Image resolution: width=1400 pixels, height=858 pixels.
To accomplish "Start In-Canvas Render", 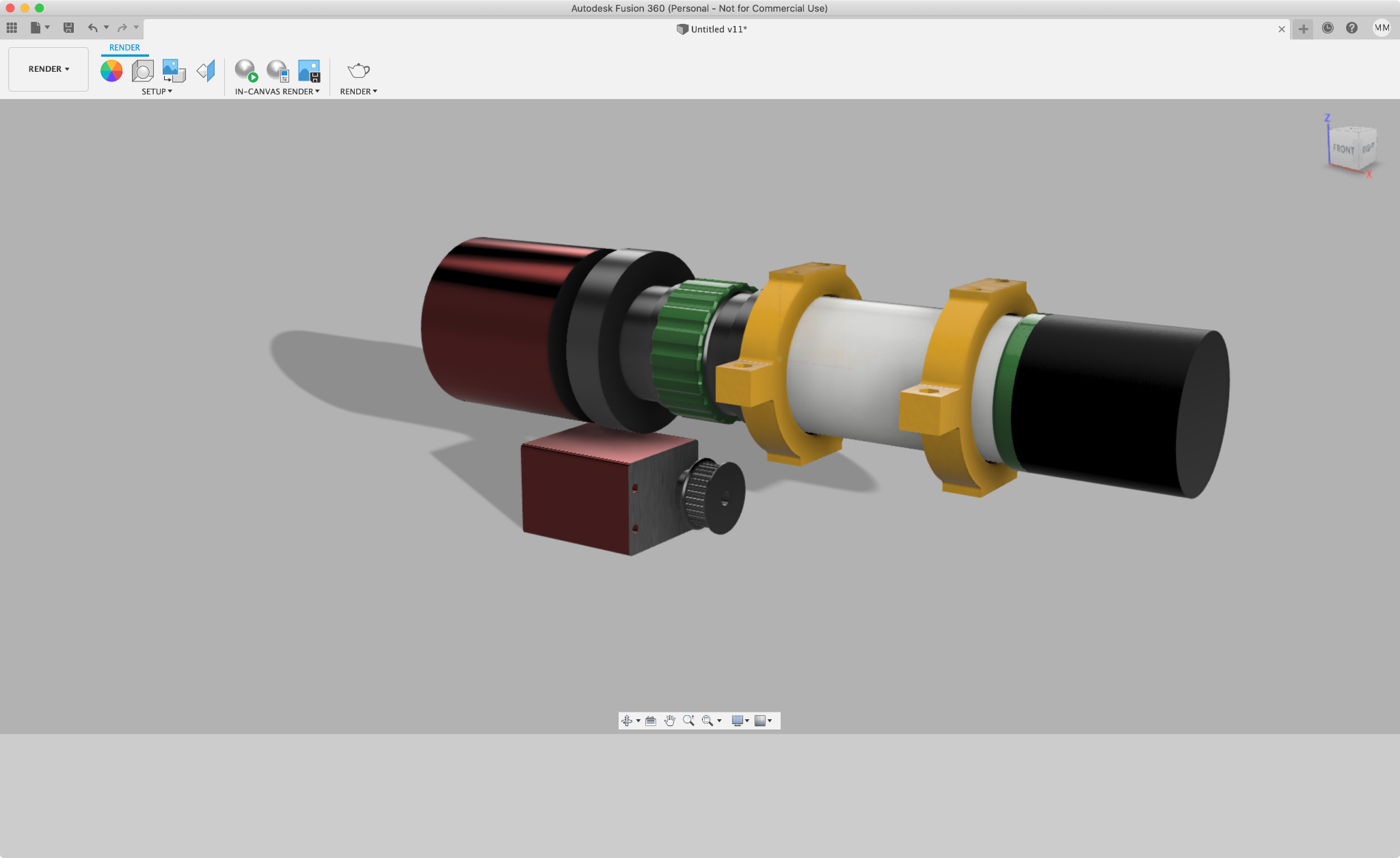I will click(x=246, y=70).
